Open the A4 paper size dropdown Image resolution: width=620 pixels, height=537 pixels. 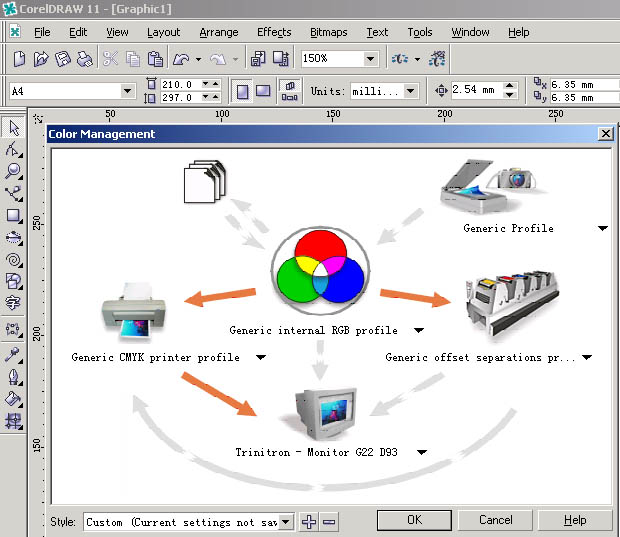pos(127,91)
